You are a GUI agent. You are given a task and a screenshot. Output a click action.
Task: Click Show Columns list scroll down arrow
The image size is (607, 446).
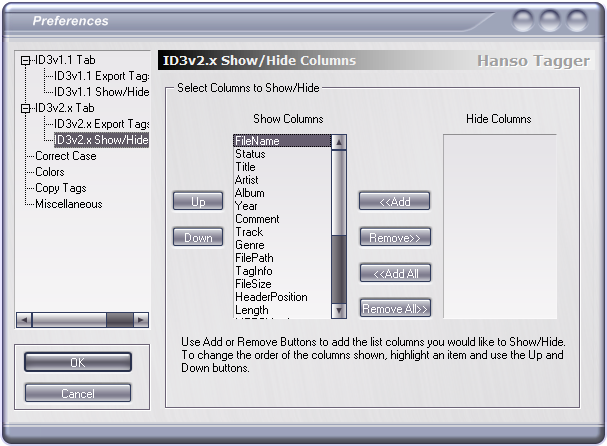click(339, 310)
